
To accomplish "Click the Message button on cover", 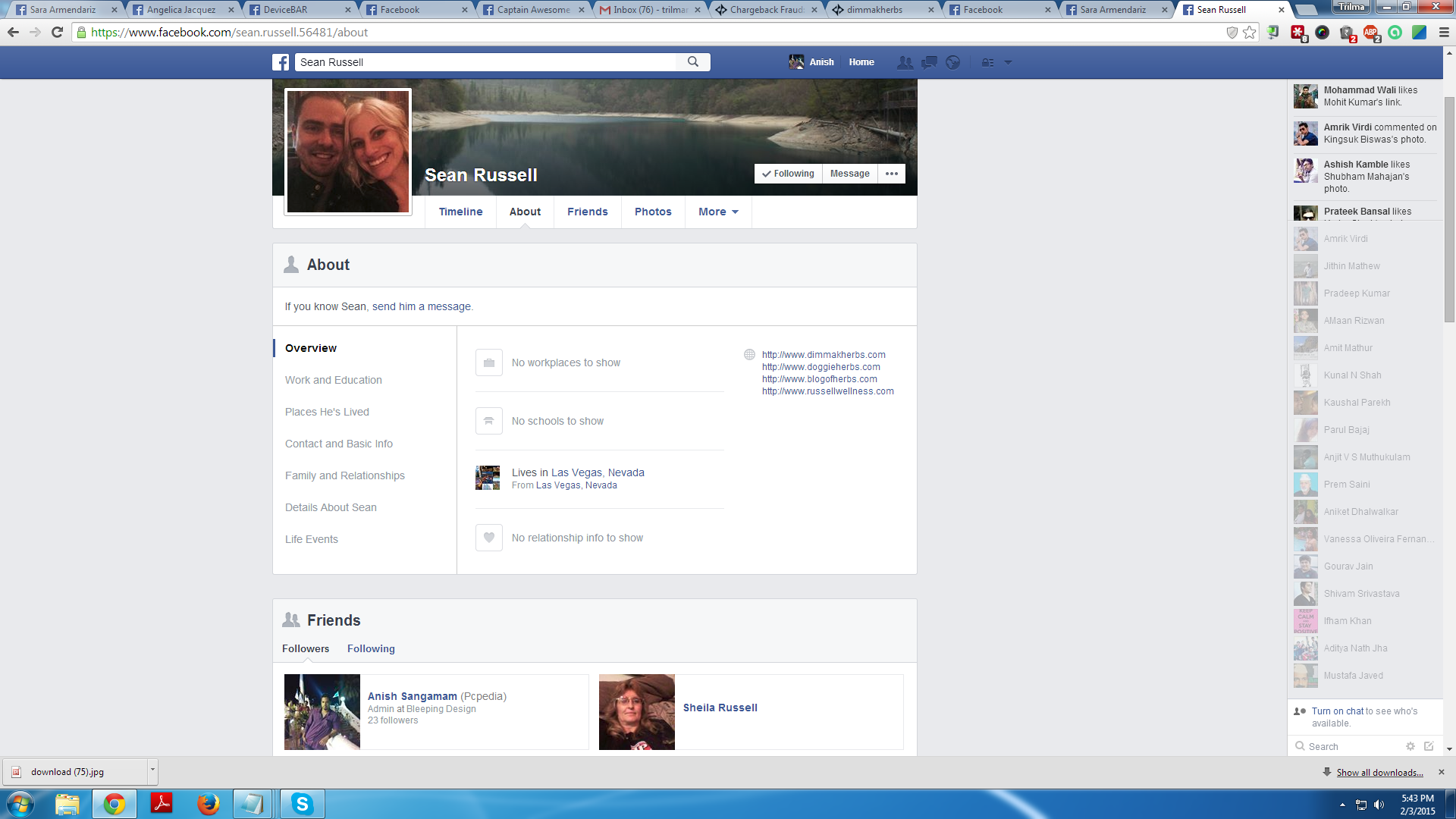I will 849,174.
